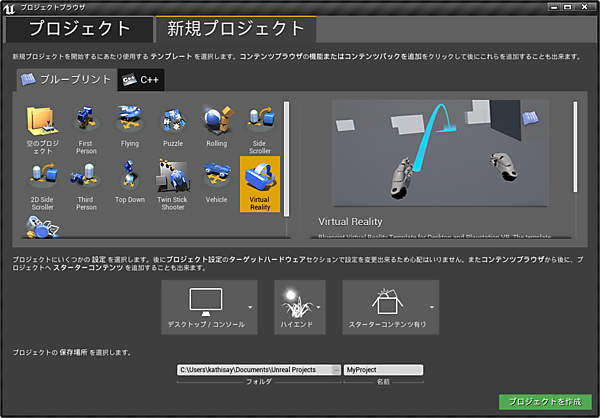Open the ブループリント template tab
600x418 pixels.
[65, 79]
